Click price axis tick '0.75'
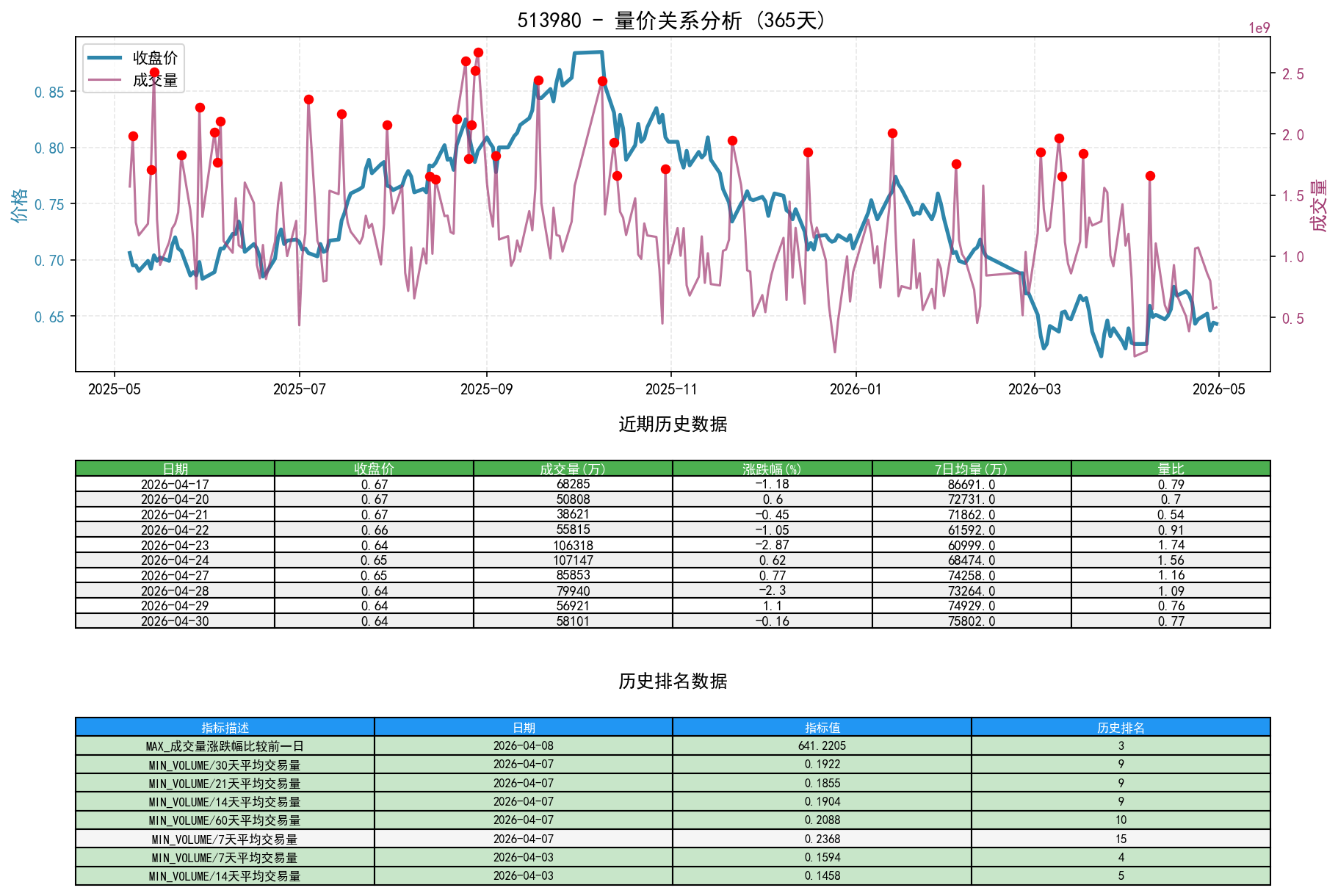 click(x=49, y=204)
